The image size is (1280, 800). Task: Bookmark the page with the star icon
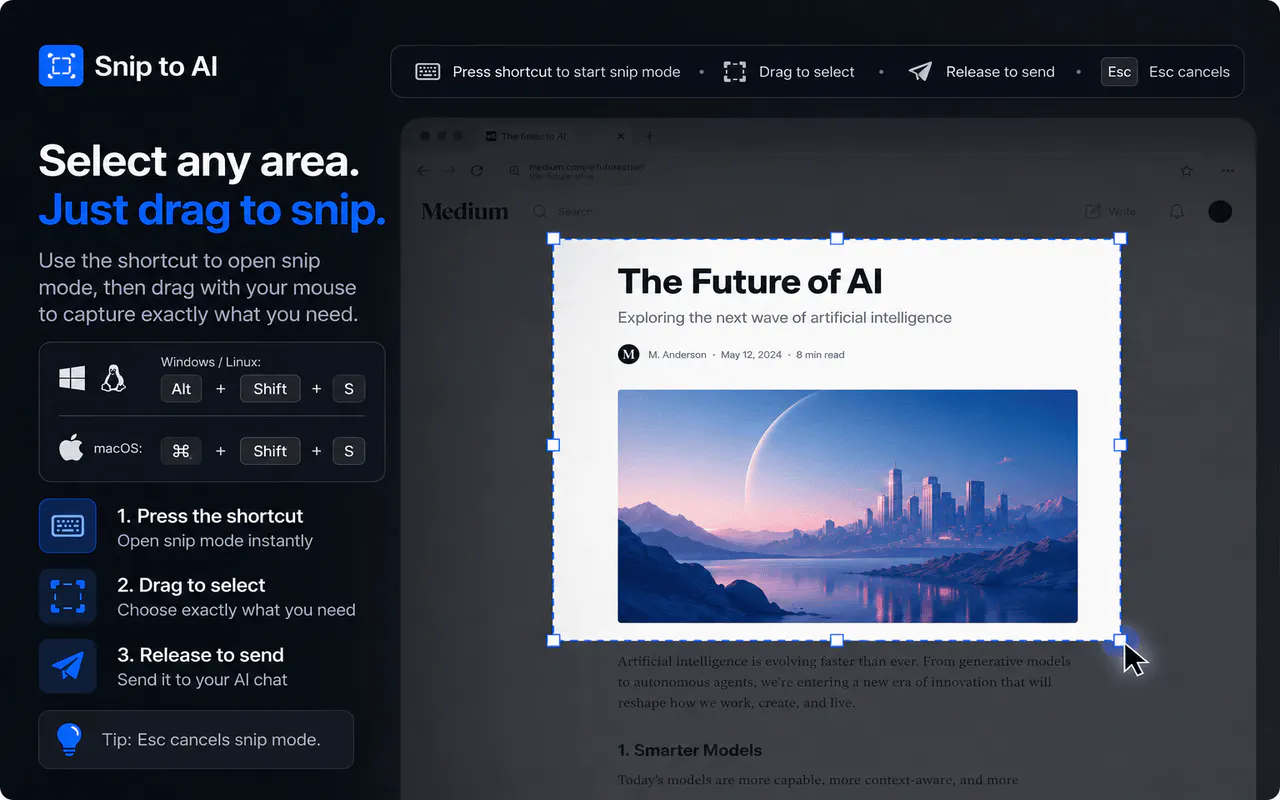click(1187, 171)
